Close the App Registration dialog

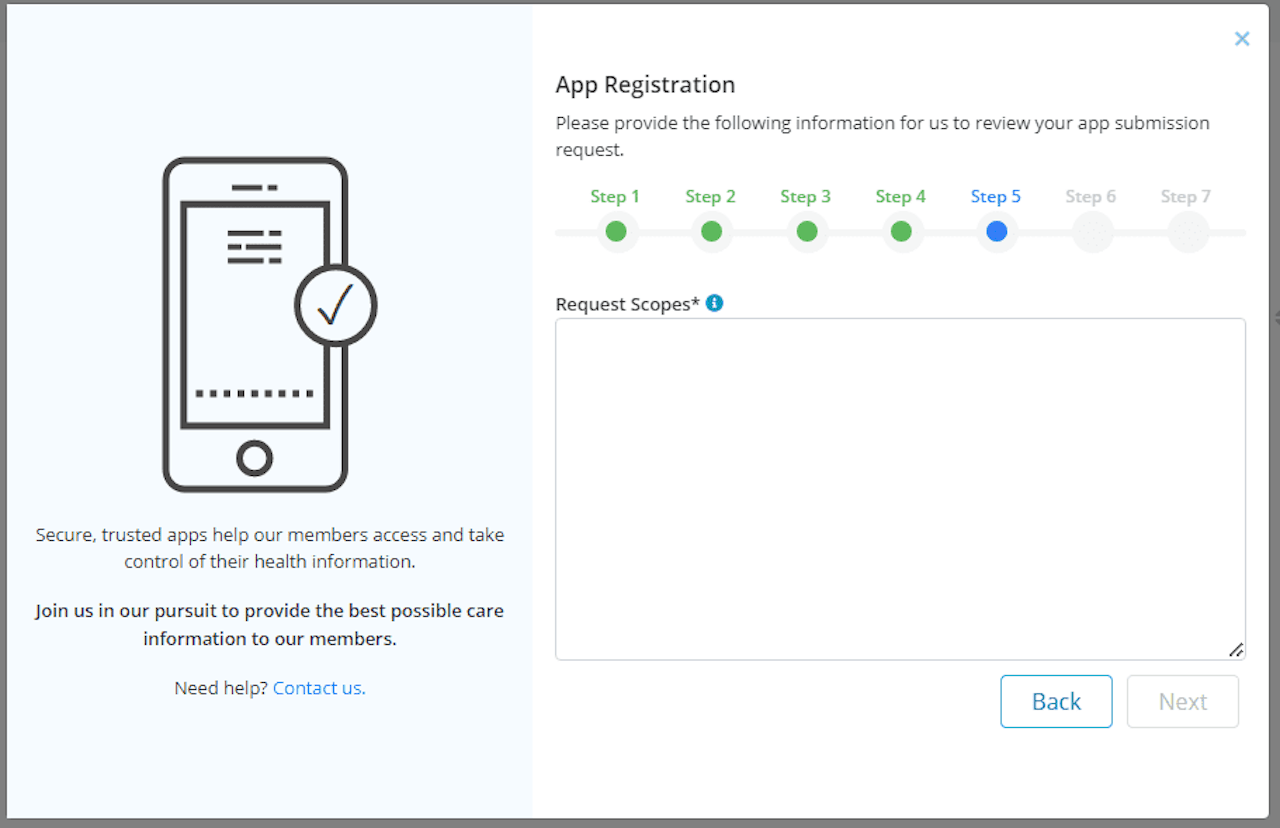pyautogui.click(x=1242, y=38)
